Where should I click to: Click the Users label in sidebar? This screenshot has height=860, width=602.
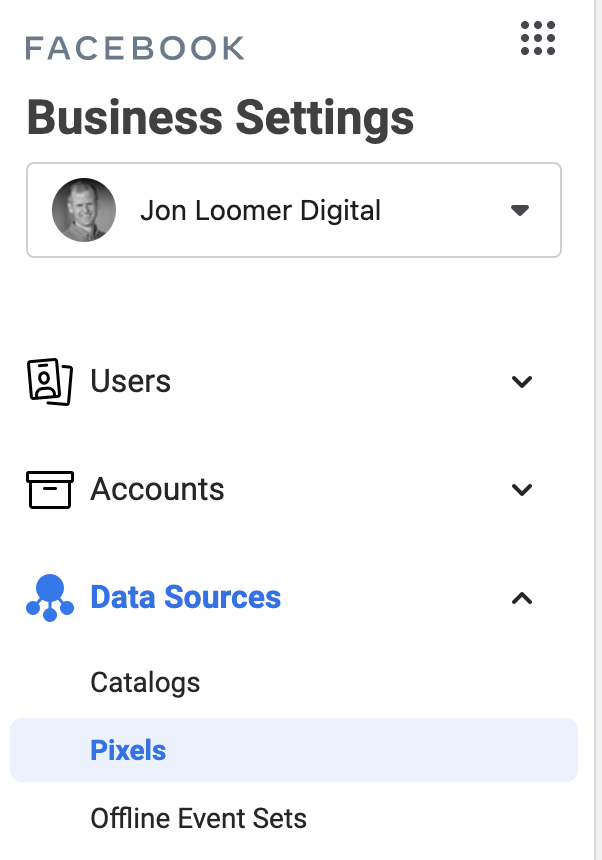click(130, 381)
